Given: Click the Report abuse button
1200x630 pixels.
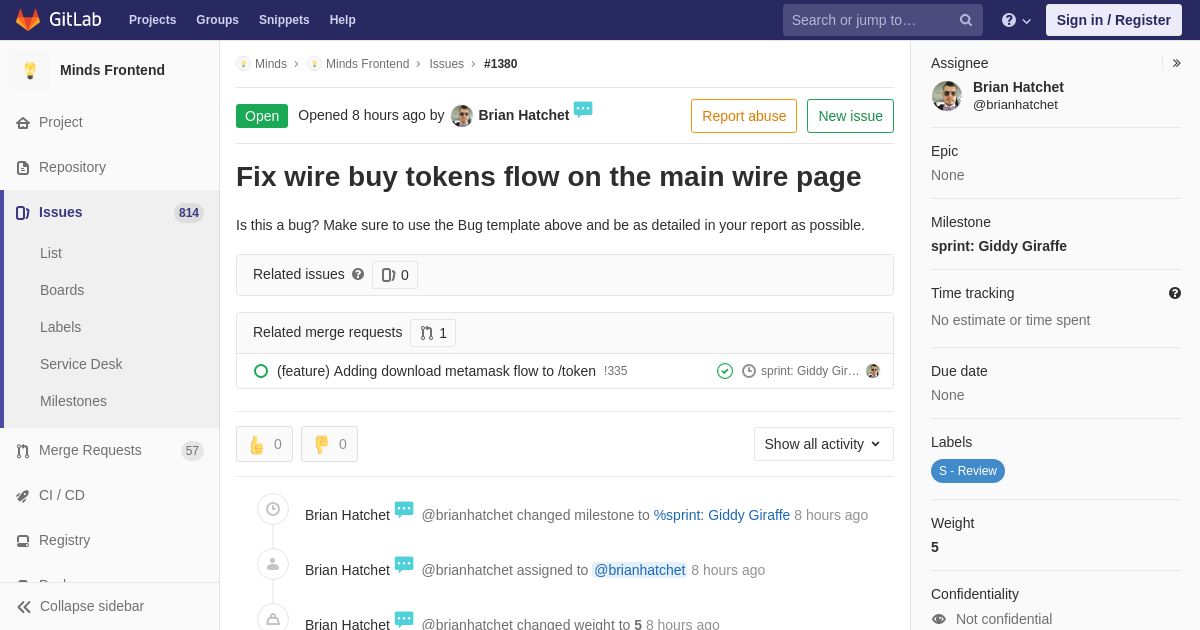Looking at the screenshot, I should pos(744,116).
